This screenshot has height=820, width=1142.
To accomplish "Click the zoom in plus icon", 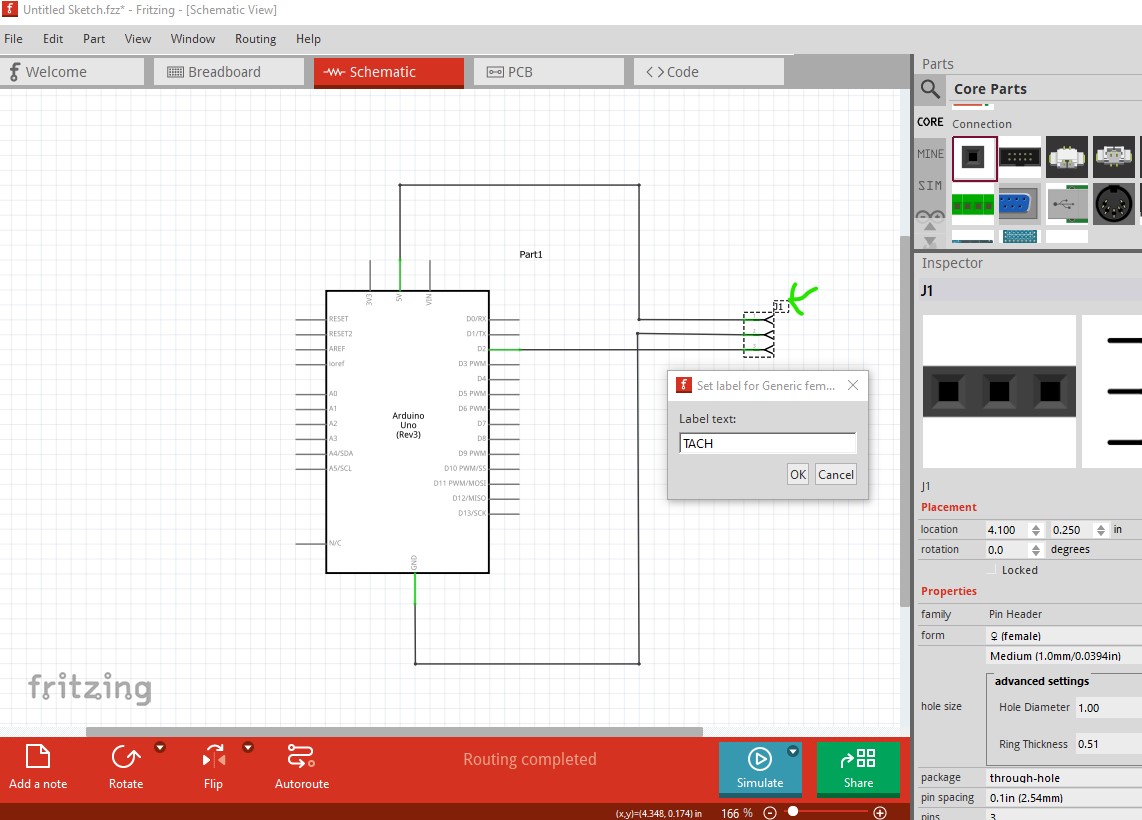I will [x=880, y=813].
